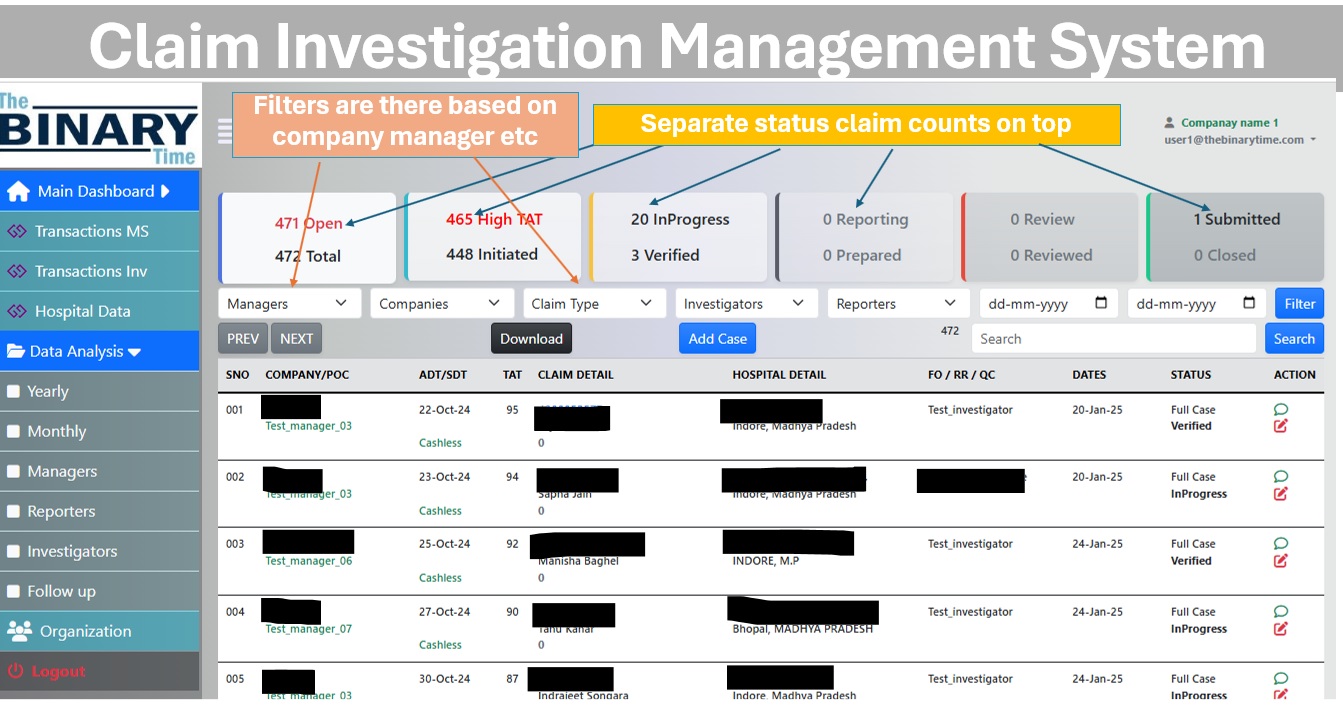The image size is (1343, 721).
Task: Click inside the Search field
Action: tap(1113, 338)
